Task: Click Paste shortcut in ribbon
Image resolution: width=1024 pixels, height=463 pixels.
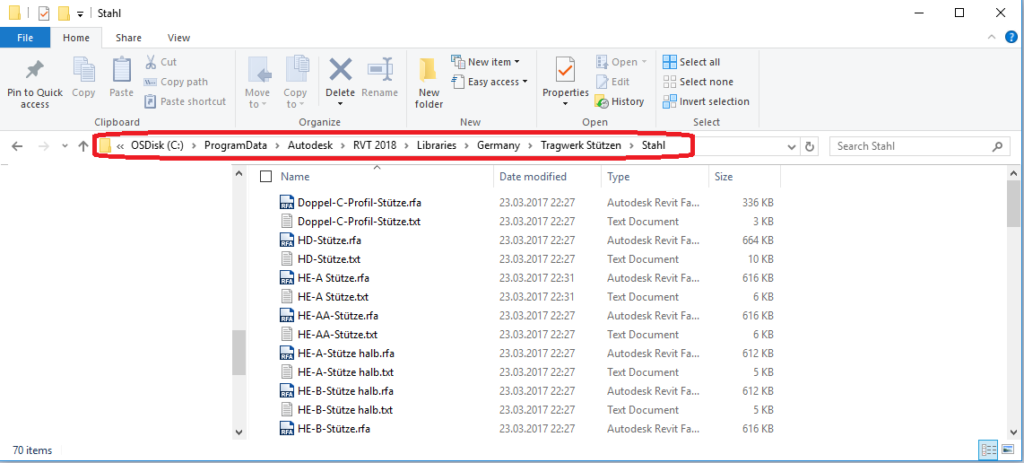Action: click(x=185, y=101)
